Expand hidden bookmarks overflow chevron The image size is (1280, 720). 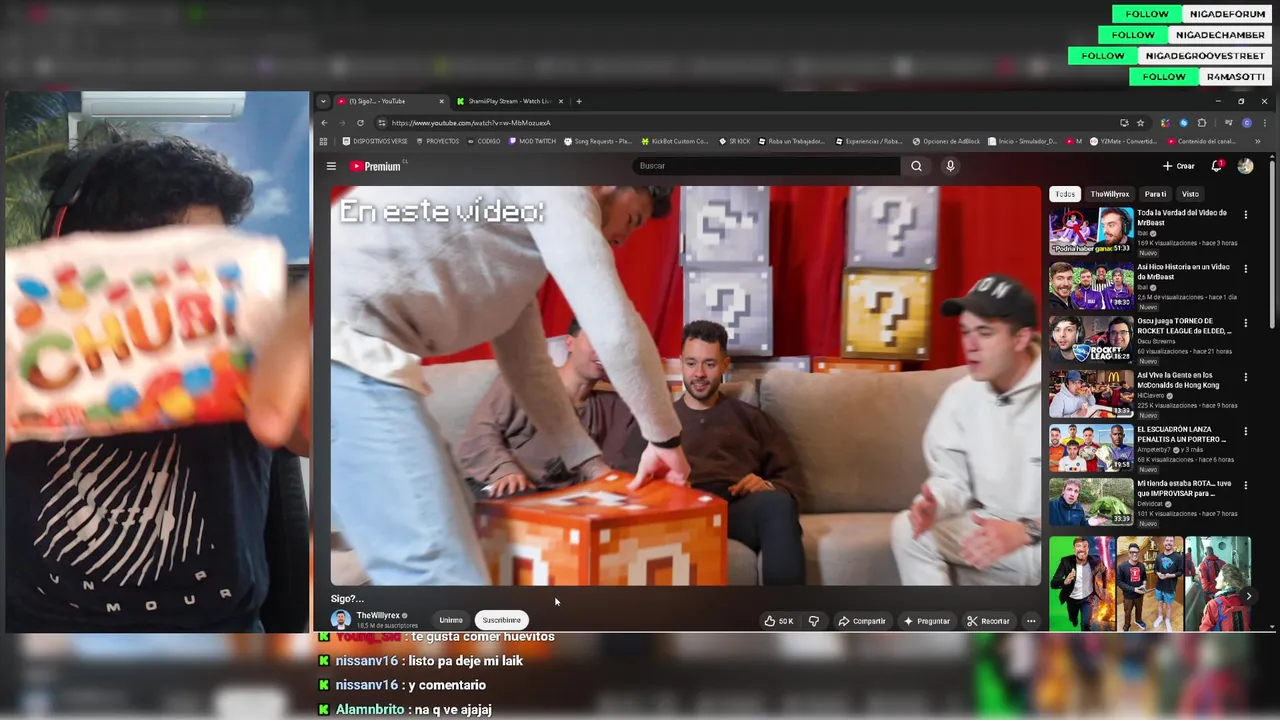1257,142
